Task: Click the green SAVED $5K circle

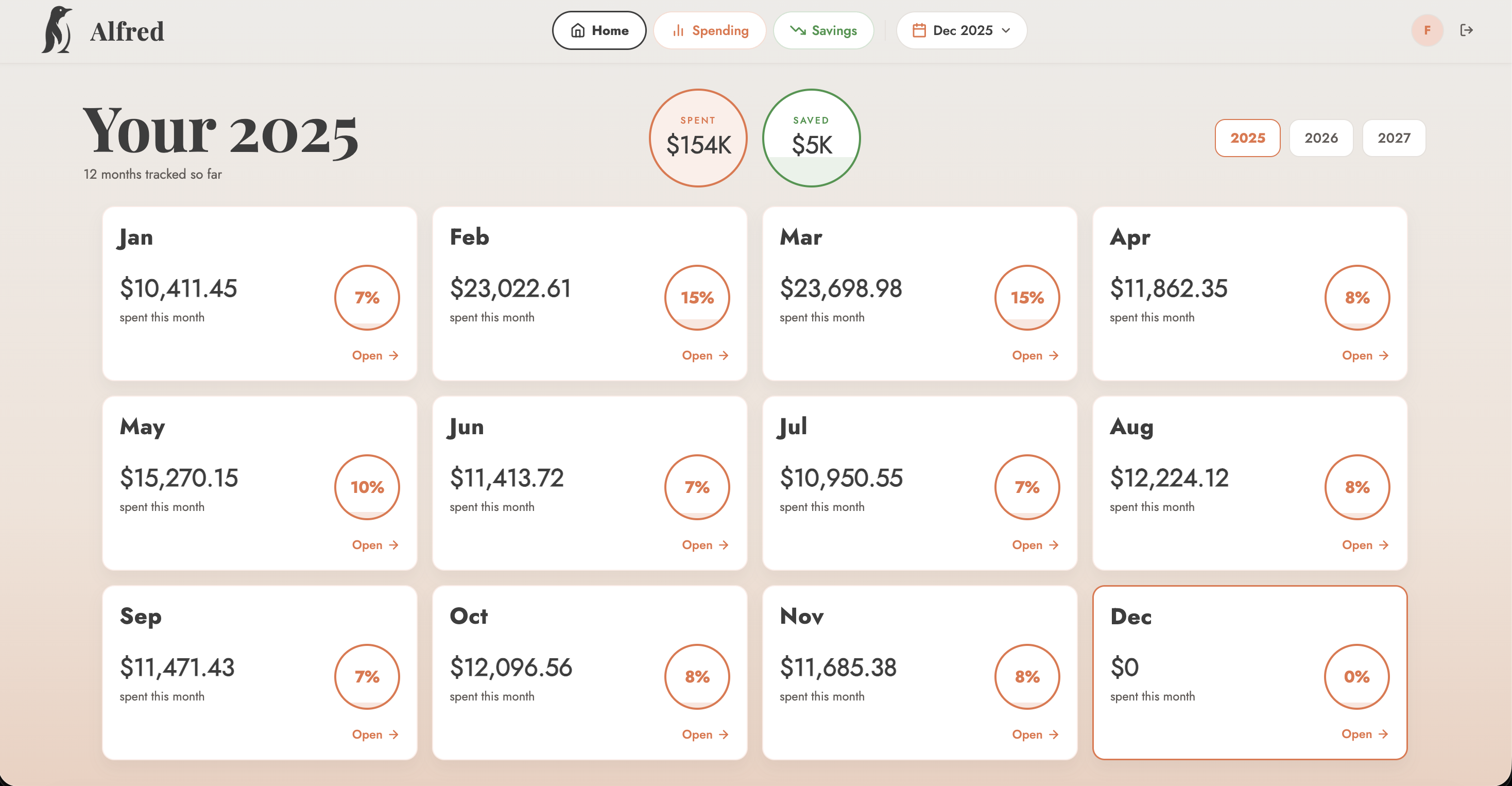Action: pos(811,138)
